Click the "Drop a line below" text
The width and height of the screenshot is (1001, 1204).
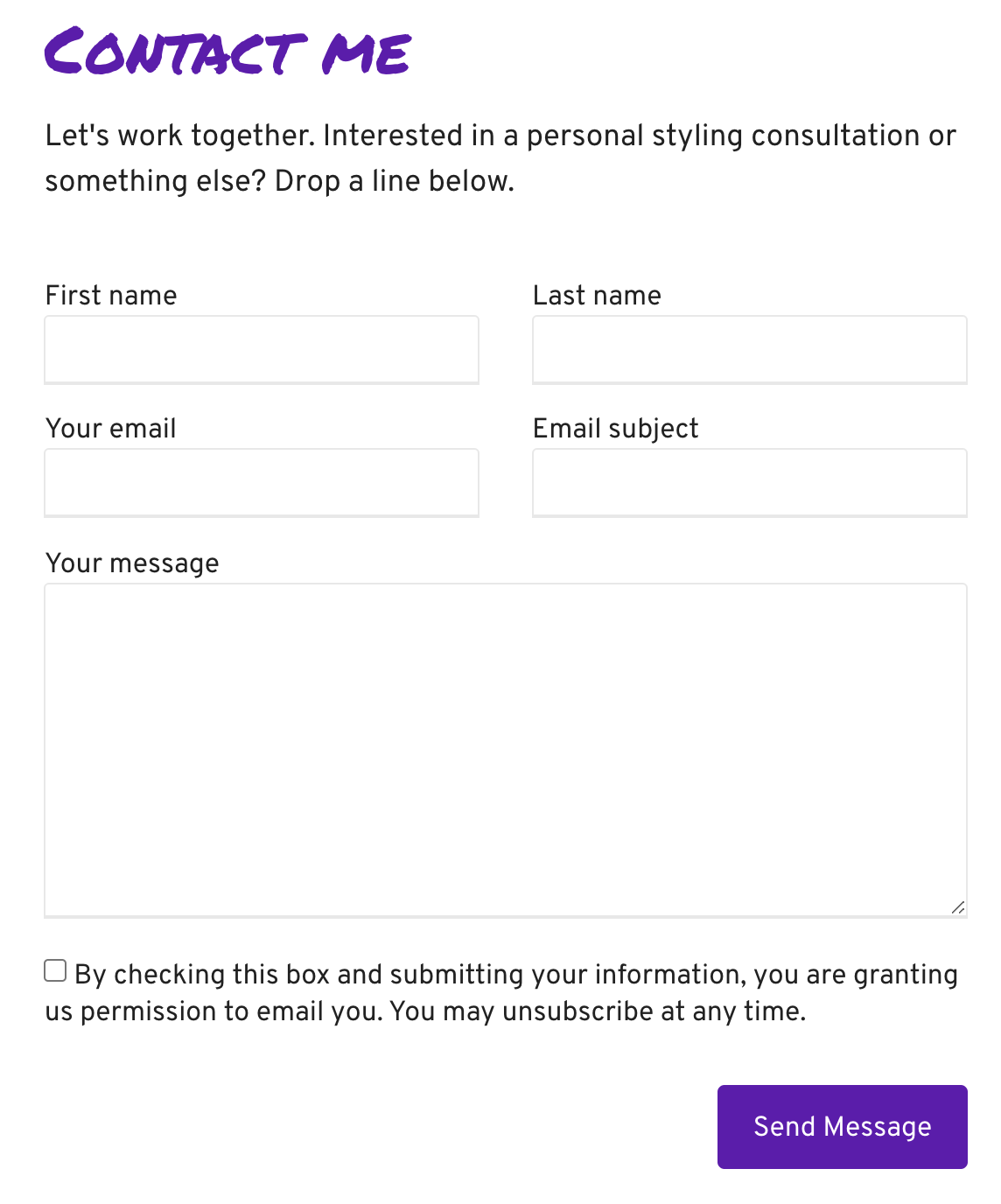coord(394,181)
